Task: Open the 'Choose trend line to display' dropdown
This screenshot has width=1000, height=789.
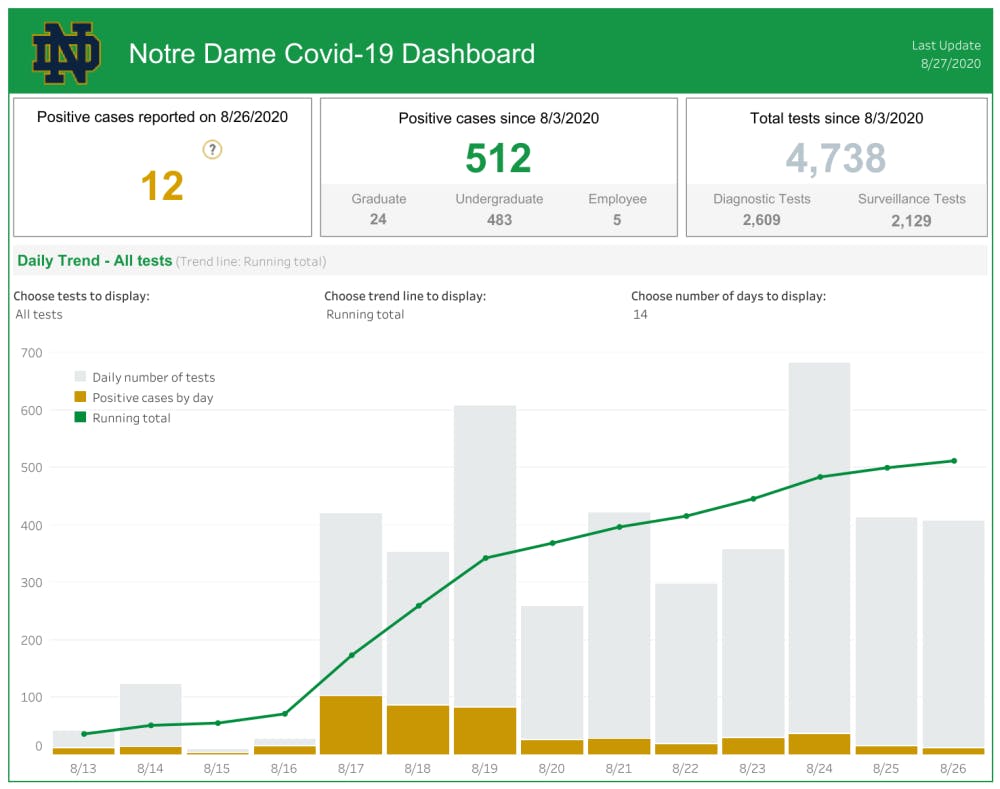Action: tap(365, 314)
